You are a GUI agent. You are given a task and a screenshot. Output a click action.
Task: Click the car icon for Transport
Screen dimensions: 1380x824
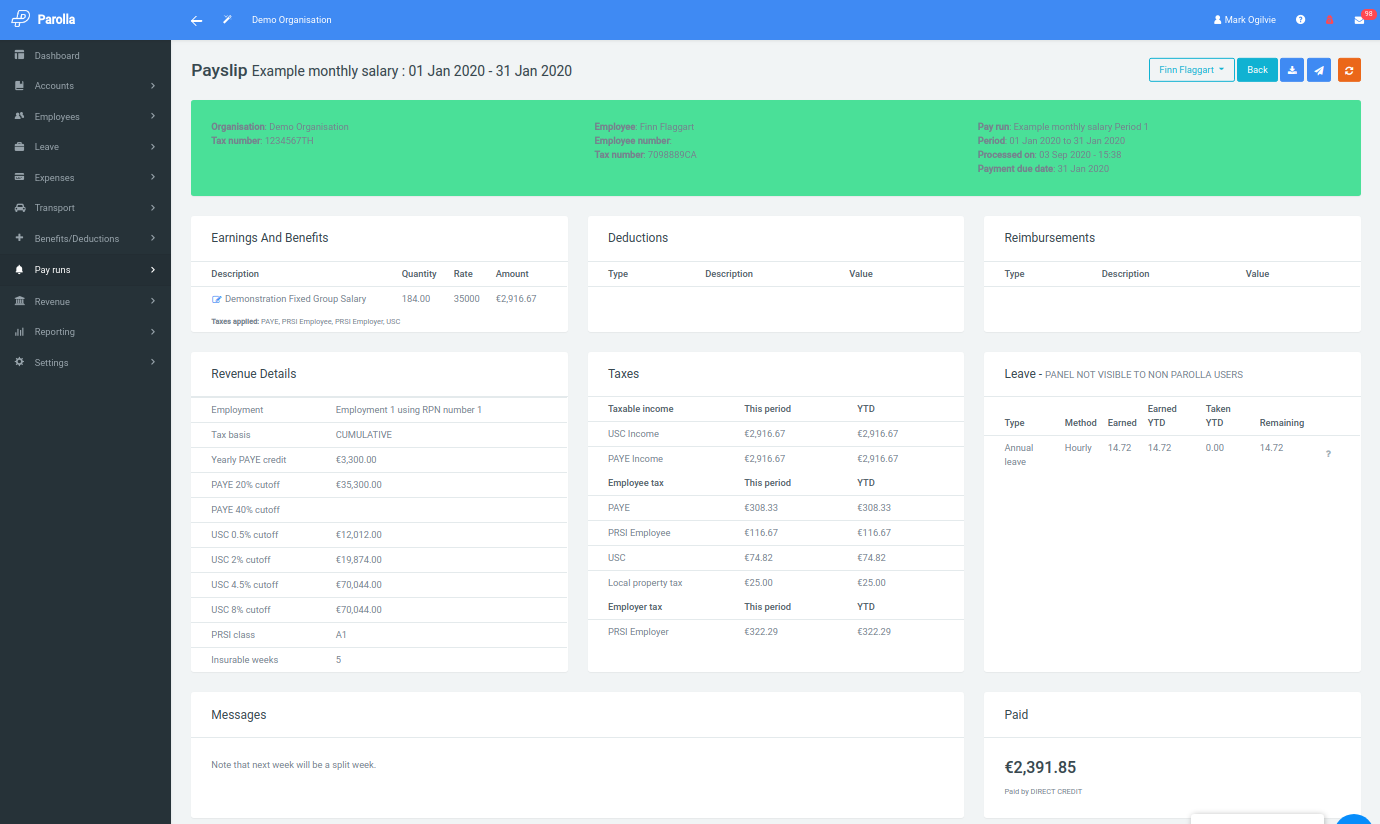[19, 208]
